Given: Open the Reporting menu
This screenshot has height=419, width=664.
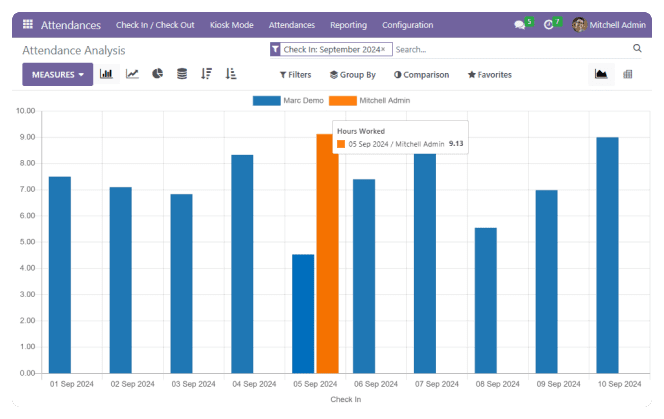Looking at the screenshot, I should tap(348, 25).
